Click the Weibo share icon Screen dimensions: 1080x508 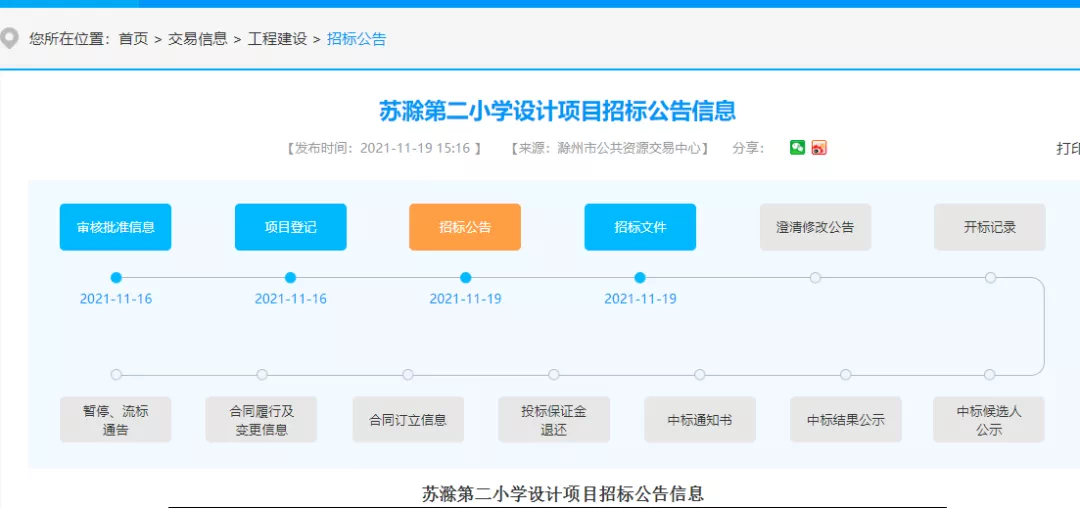coord(819,148)
